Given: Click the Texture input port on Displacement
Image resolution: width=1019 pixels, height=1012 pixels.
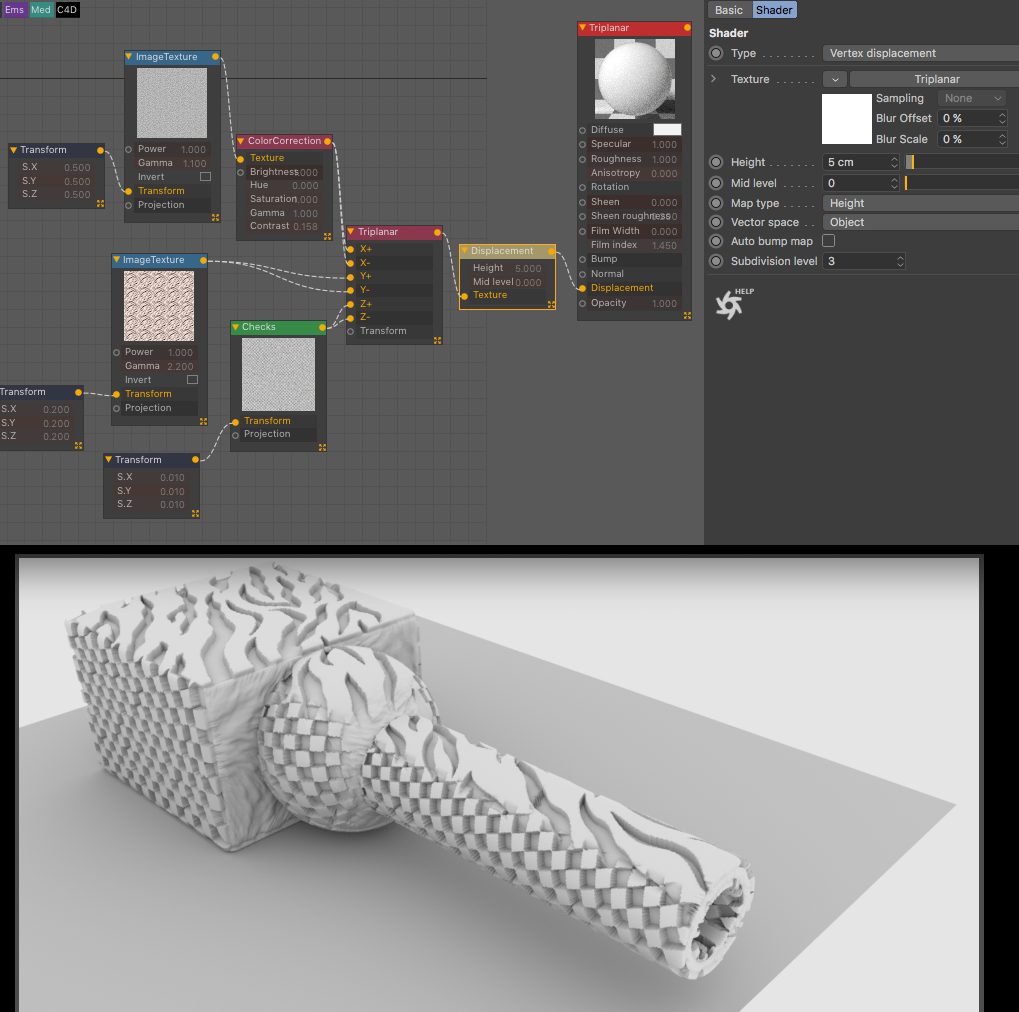Looking at the screenshot, I should tap(464, 296).
